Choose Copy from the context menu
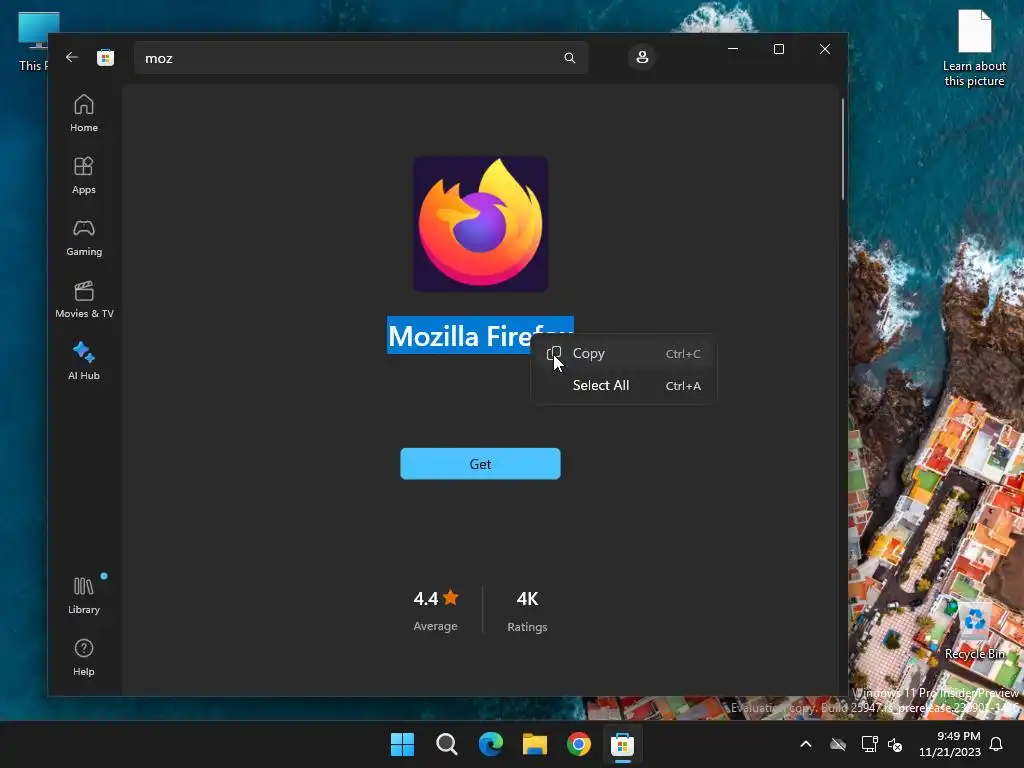Screen dimensions: 1024x768 point(624,353)
